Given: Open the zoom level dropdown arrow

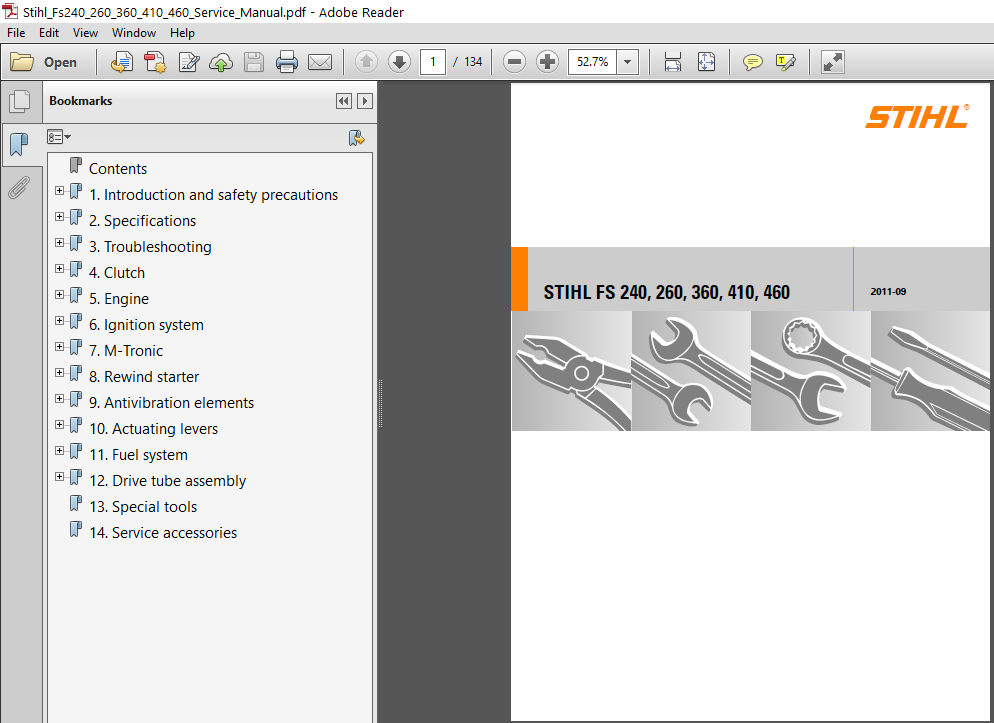Looking at the screenshot, I should pos(628,61).
